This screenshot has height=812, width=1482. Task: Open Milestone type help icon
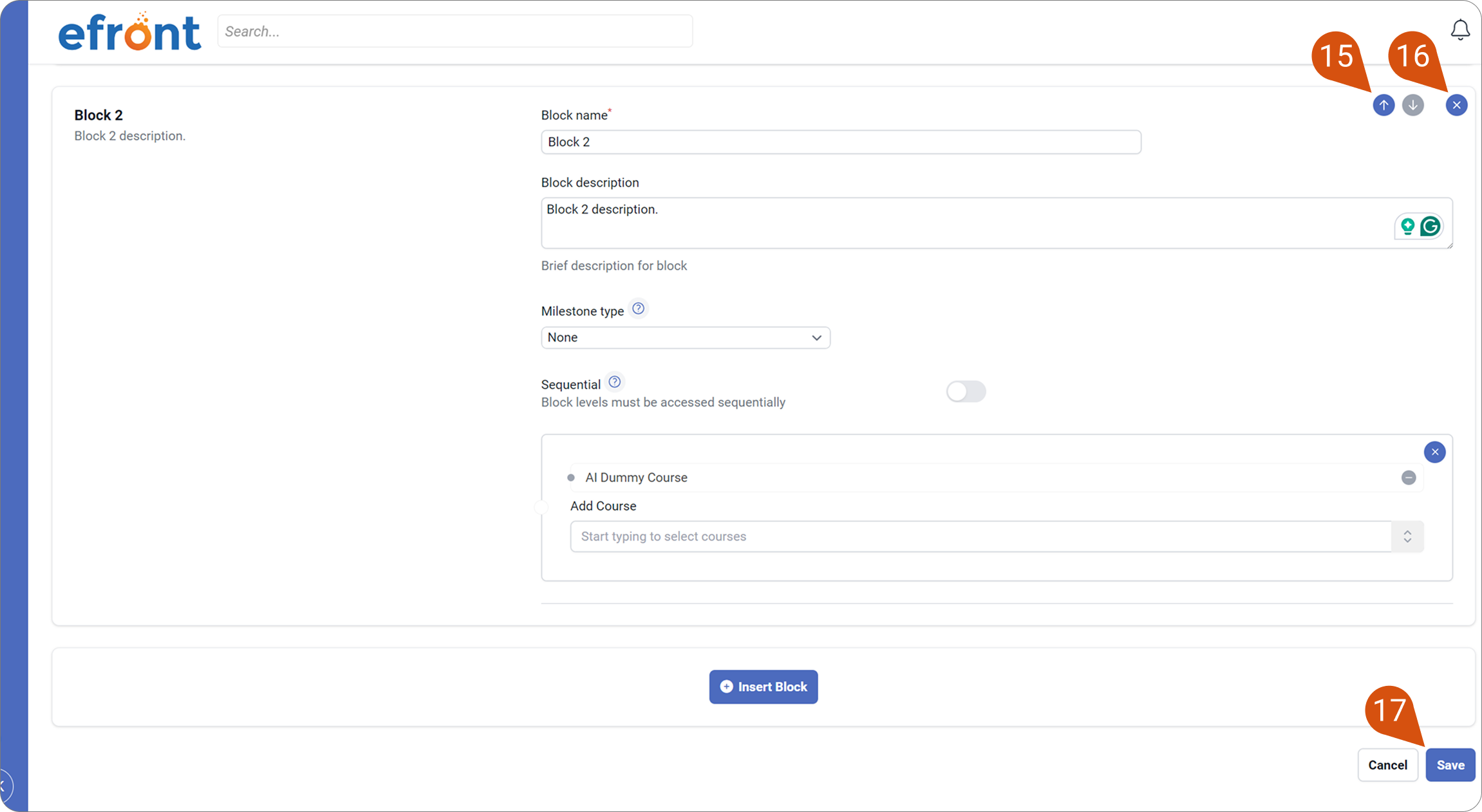click(638, 309)
